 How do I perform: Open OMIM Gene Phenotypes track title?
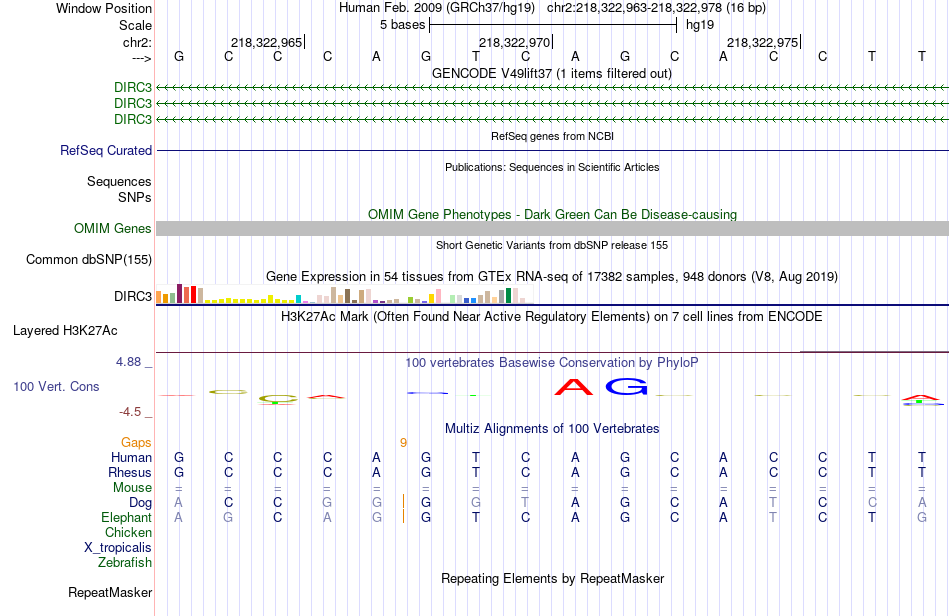[x=552, y=214]
